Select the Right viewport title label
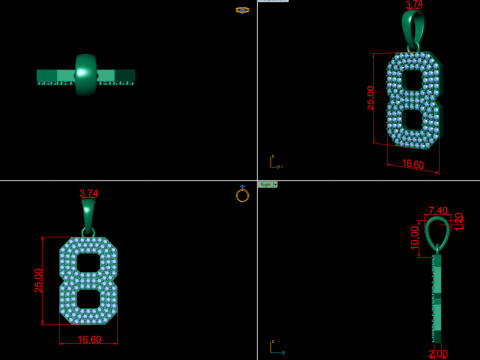The image size is (480, 360). (x=266, y=184)
